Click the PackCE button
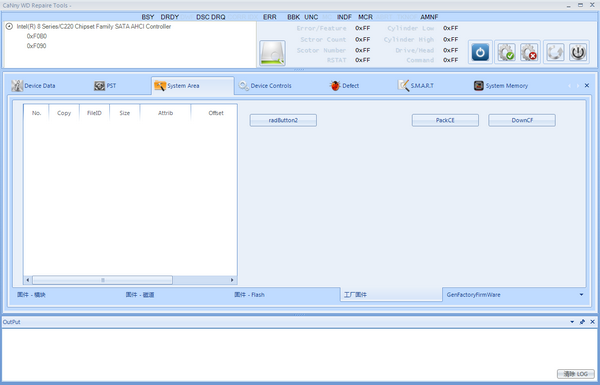The width and height of the screenshot is (600, 385). [445, 120]
